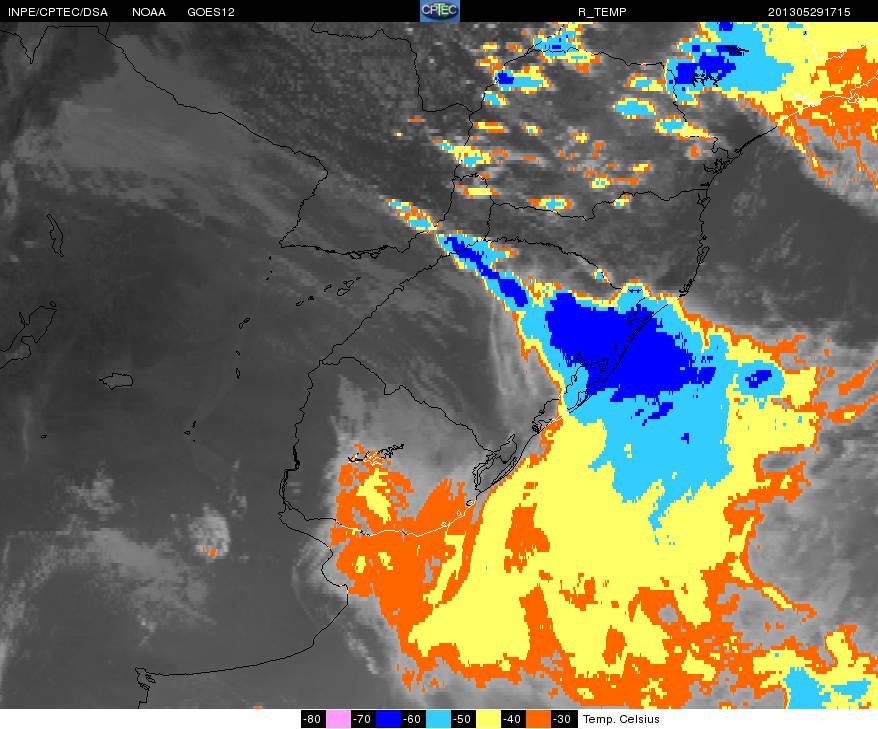Image resolution: width=878 pixels, height=729 pixels.
Task: Click the light blue legend swatch
Action: [438, 719]
